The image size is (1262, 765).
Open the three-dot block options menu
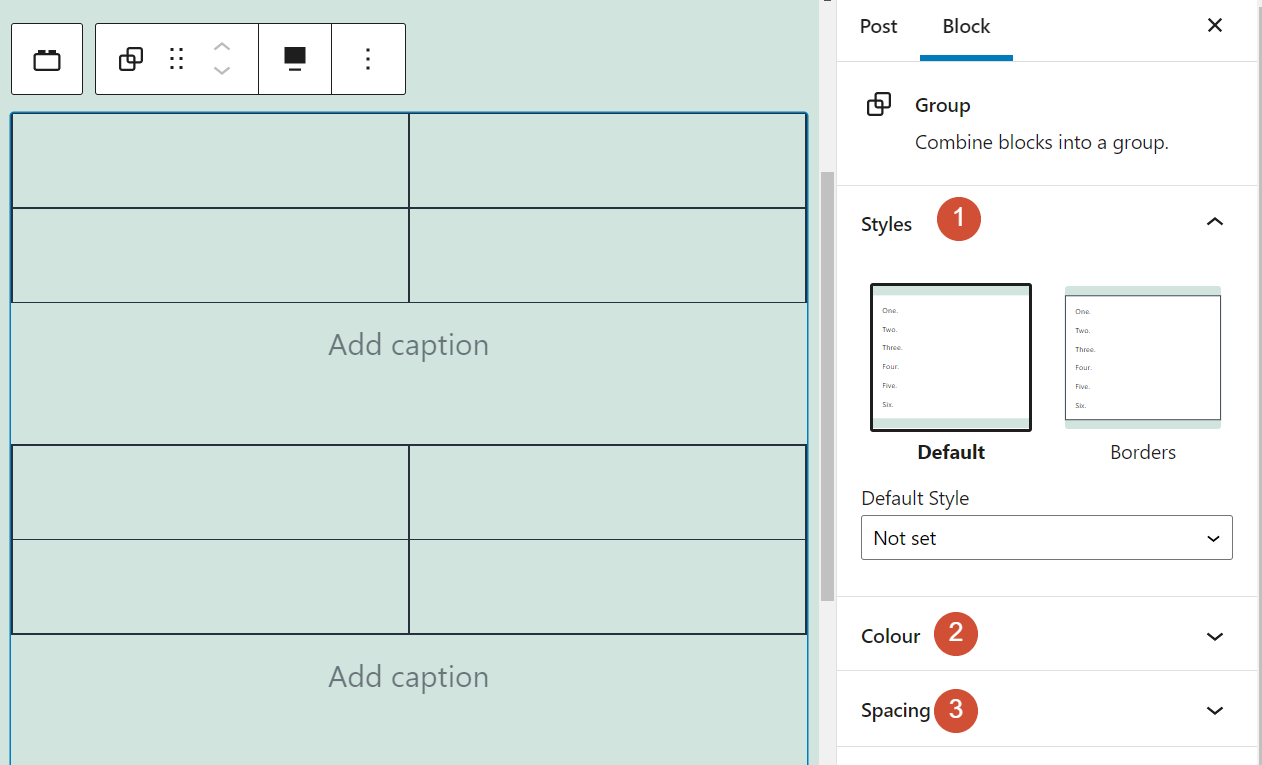pyautogui.click(x=368, y=58)
